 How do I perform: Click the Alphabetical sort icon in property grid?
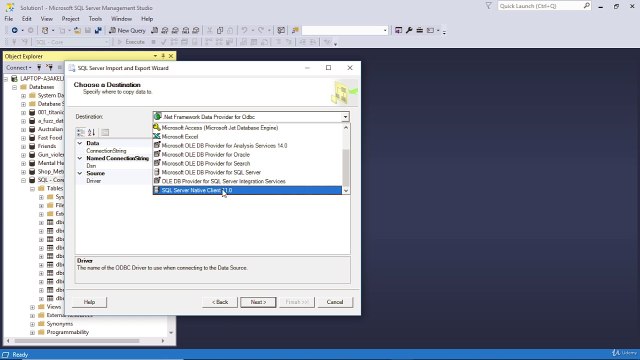(91, 132)
